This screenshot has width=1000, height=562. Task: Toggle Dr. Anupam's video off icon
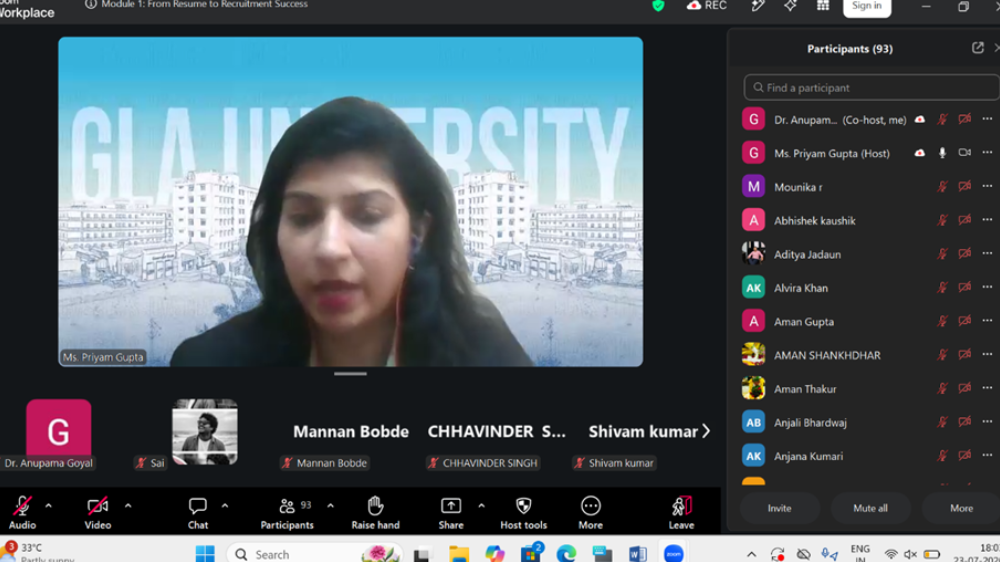tap(965, 119)
